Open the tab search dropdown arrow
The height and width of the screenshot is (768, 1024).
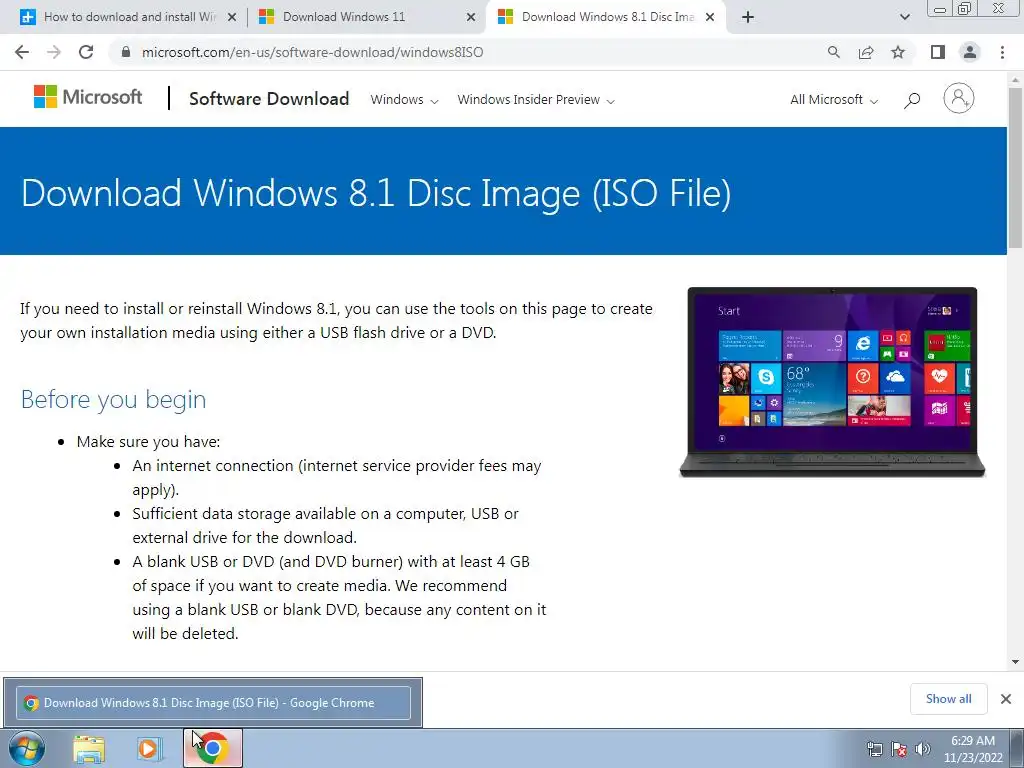point(904,17)
